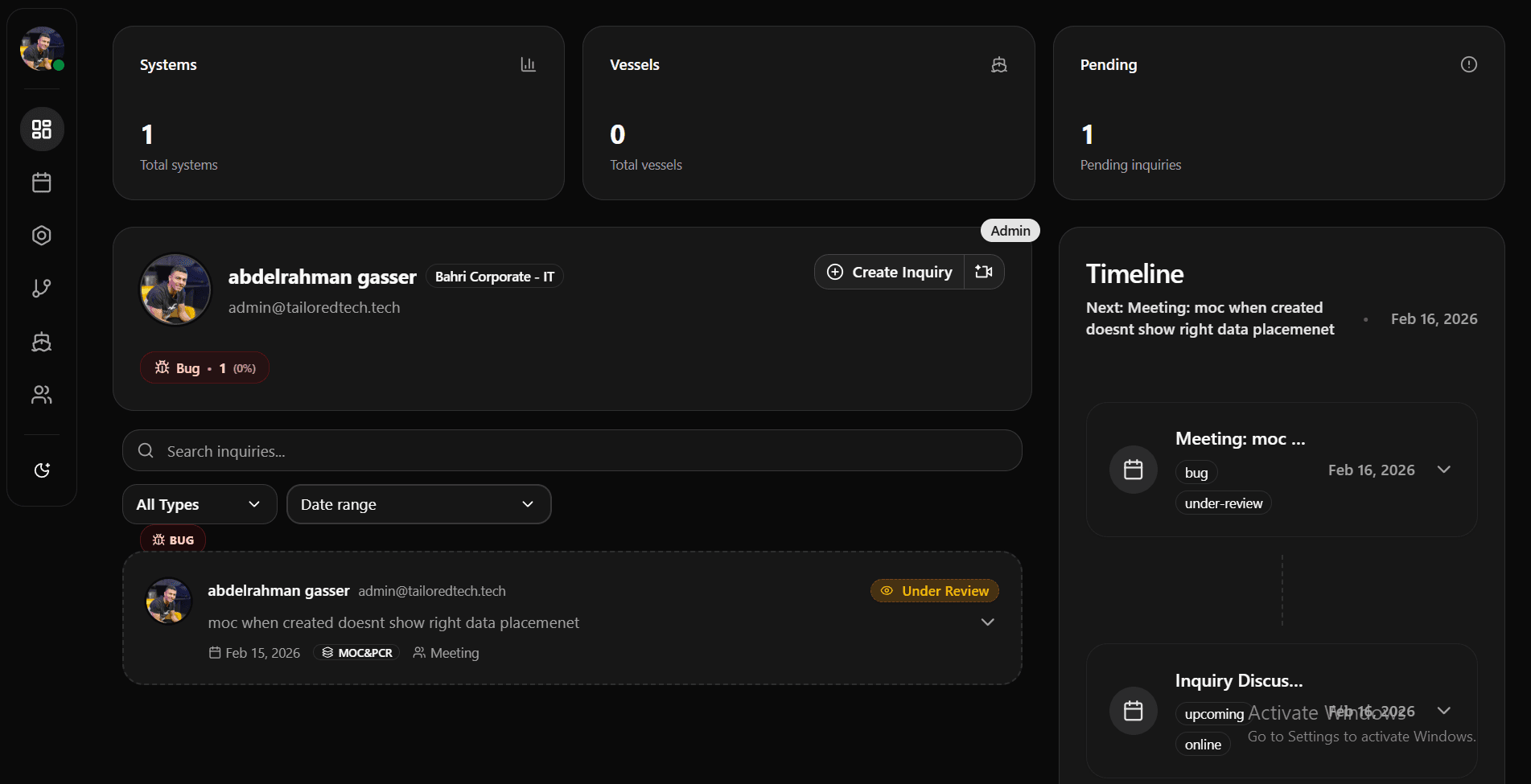The width and height of the screenshot is (1531, 784).
Task: Click the Admin badge label
Action: 1010,230
